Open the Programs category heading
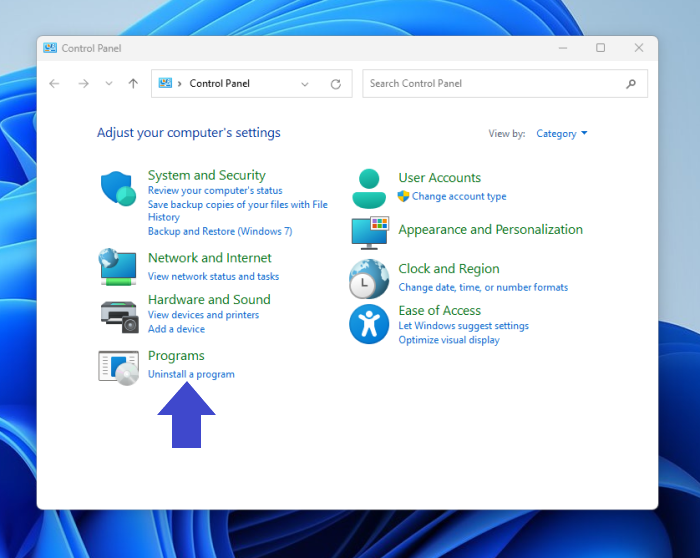Viewport: 700px width, 558px height. pyautogui.click(x=176, y=356)
